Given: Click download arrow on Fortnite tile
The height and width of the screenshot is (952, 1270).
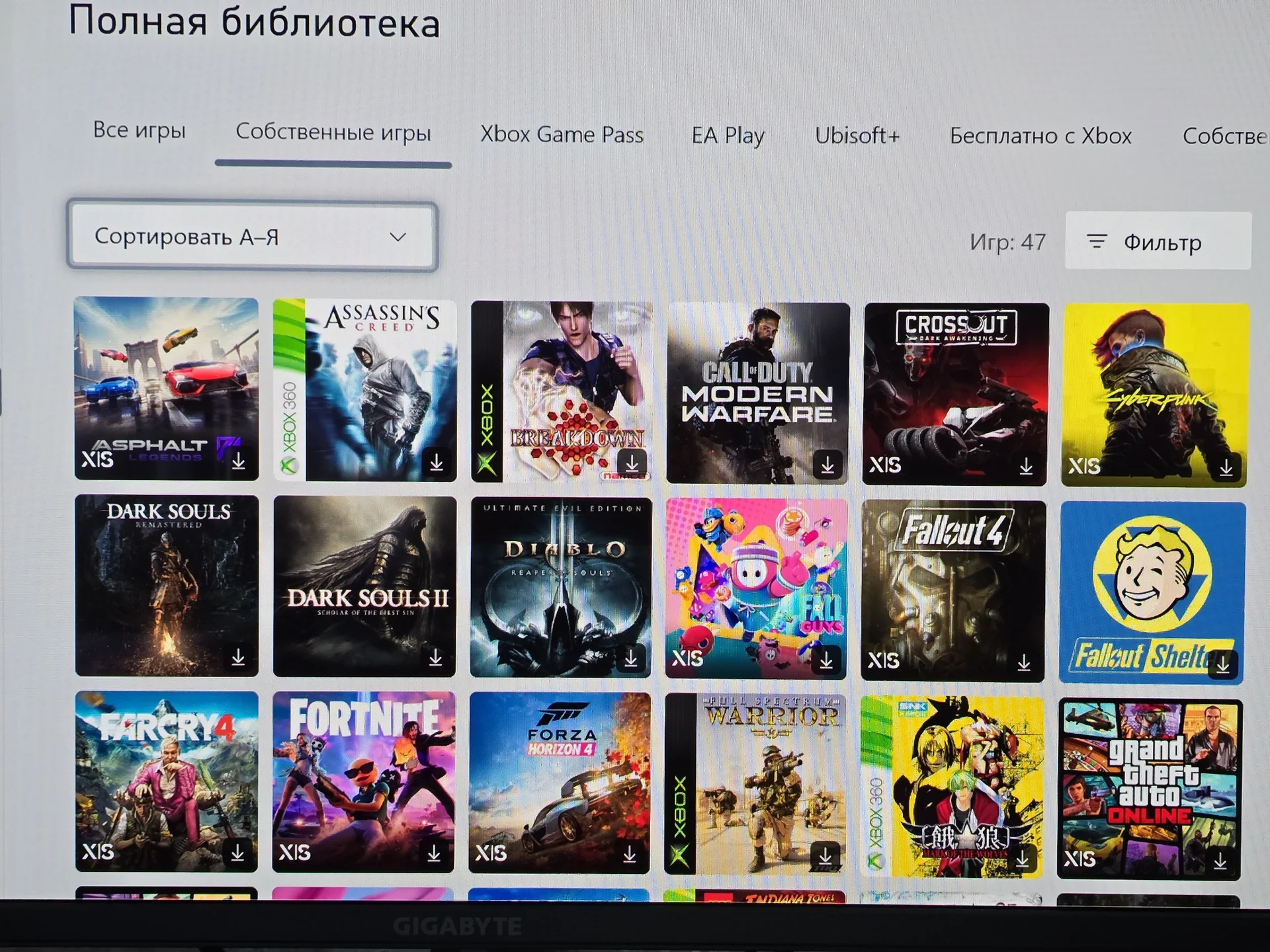Looking at the screenshot, I should pos(434,853).
